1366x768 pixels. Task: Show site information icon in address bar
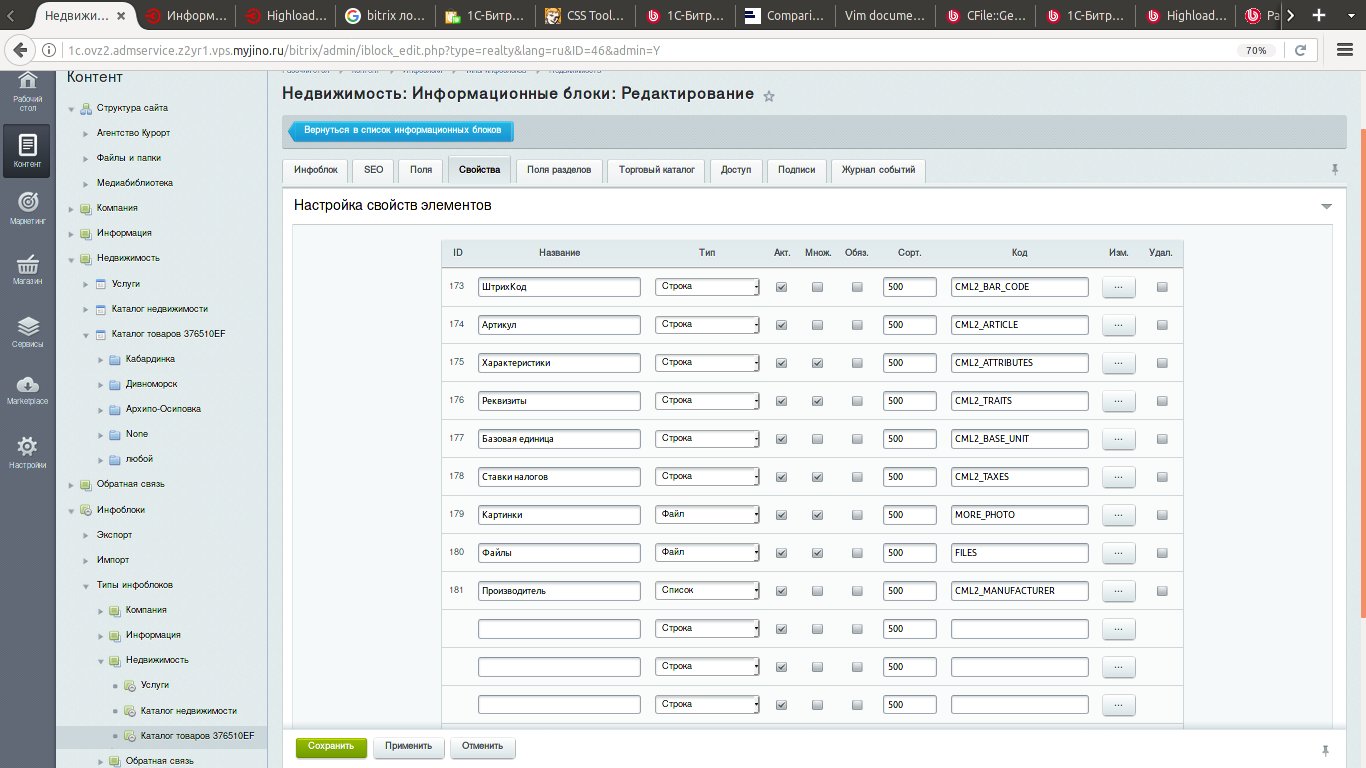click(x=49, y=50)
